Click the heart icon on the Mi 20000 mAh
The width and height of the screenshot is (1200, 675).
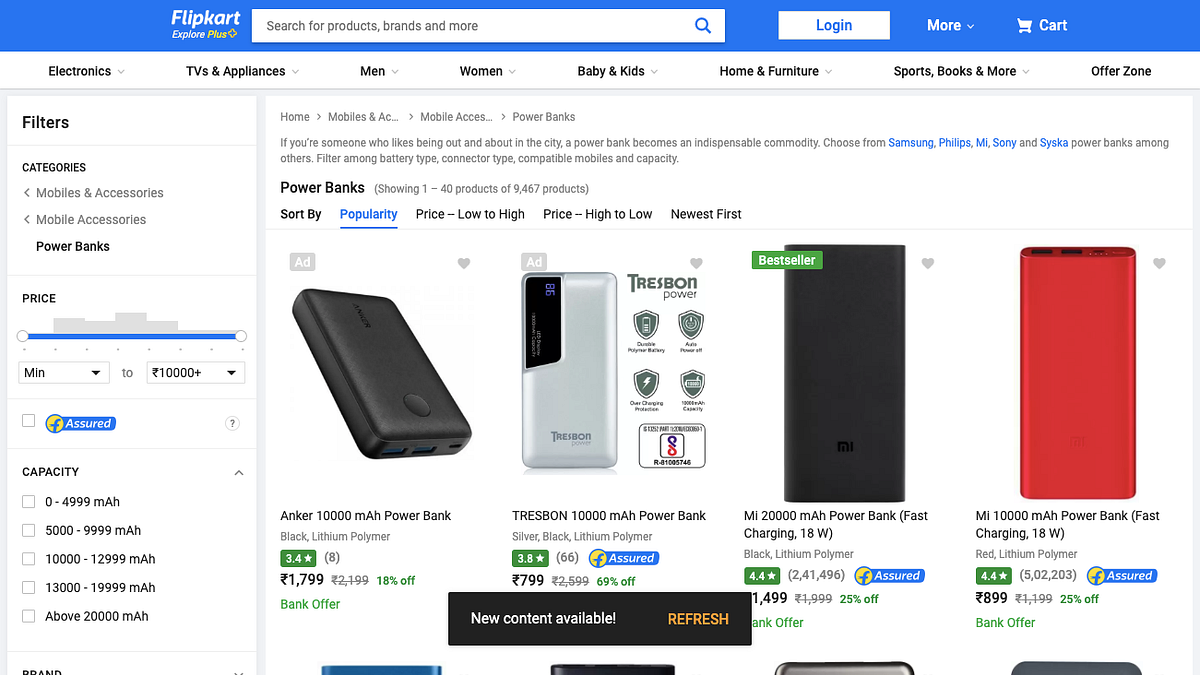point(927,263)
